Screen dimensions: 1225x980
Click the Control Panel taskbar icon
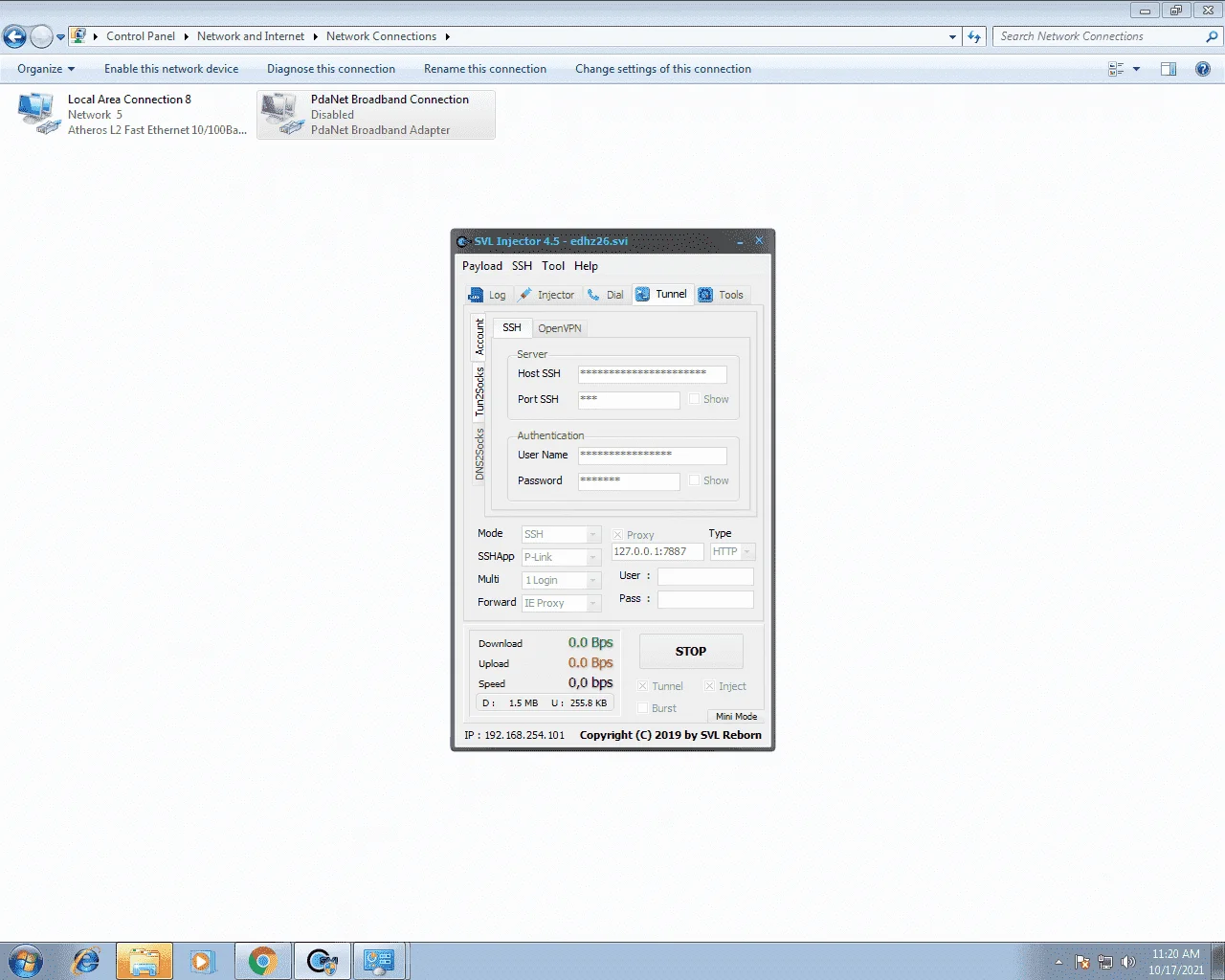coord(380,961)
